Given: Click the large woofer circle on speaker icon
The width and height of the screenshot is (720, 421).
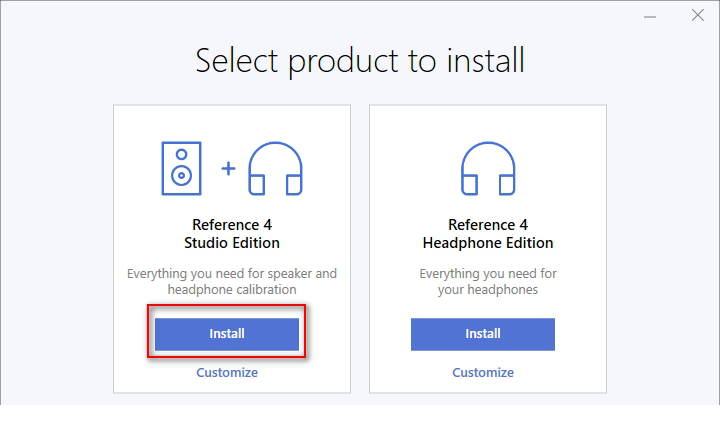Looking at the screenshot, I should (x=181, y=175).
